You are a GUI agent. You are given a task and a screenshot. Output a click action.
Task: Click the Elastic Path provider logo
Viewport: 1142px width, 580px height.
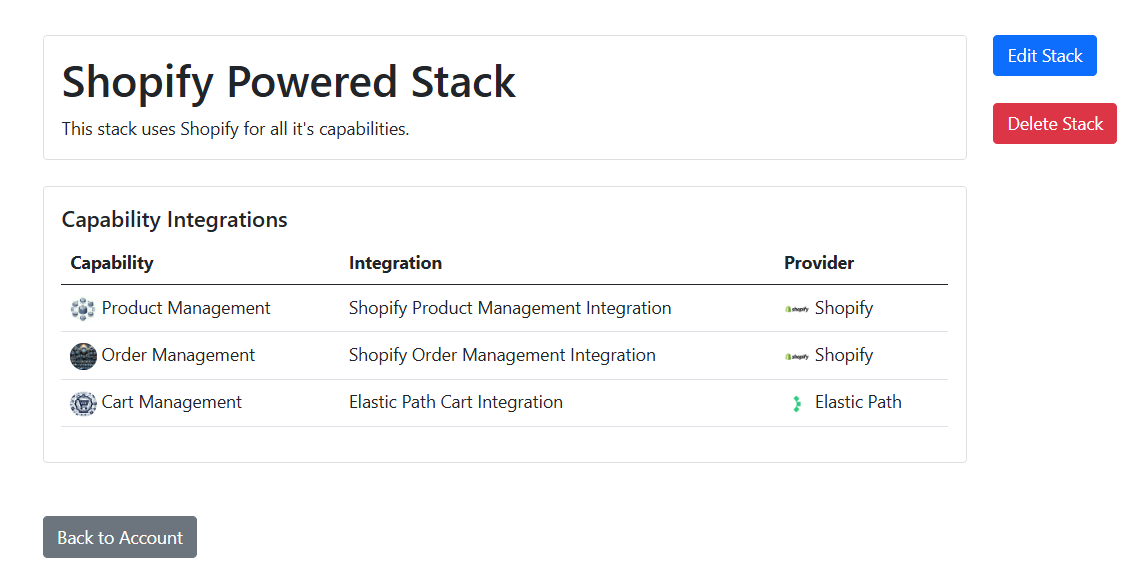click(x=797, y=403)
